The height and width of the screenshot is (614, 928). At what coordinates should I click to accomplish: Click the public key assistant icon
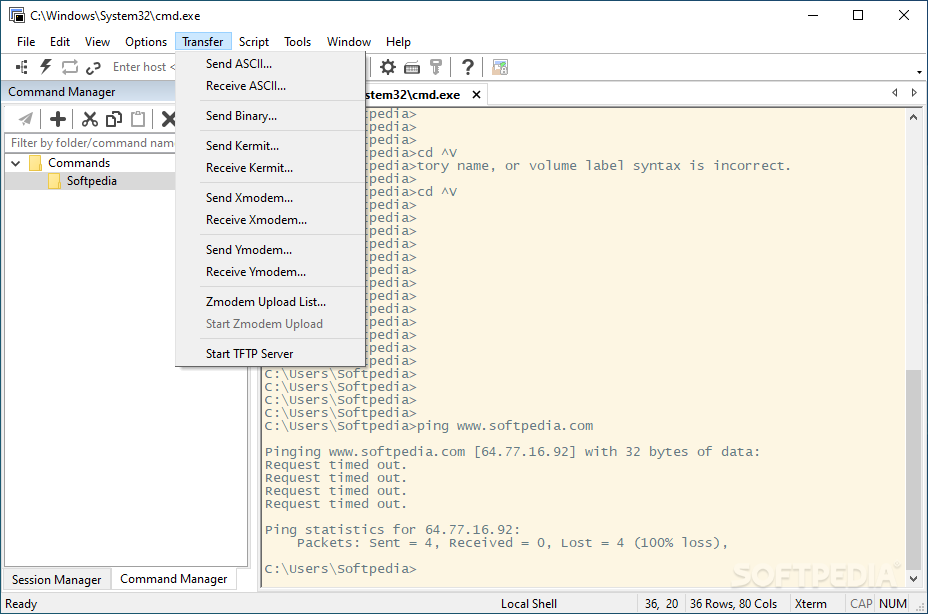point(436,67)
